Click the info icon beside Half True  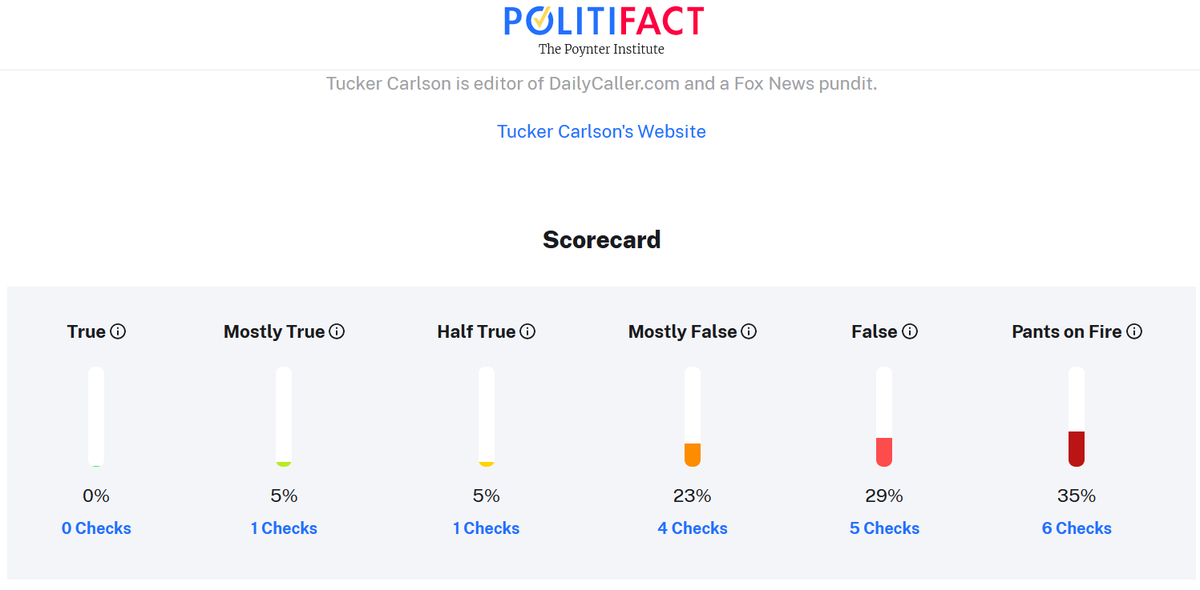(x=528, y=332)
